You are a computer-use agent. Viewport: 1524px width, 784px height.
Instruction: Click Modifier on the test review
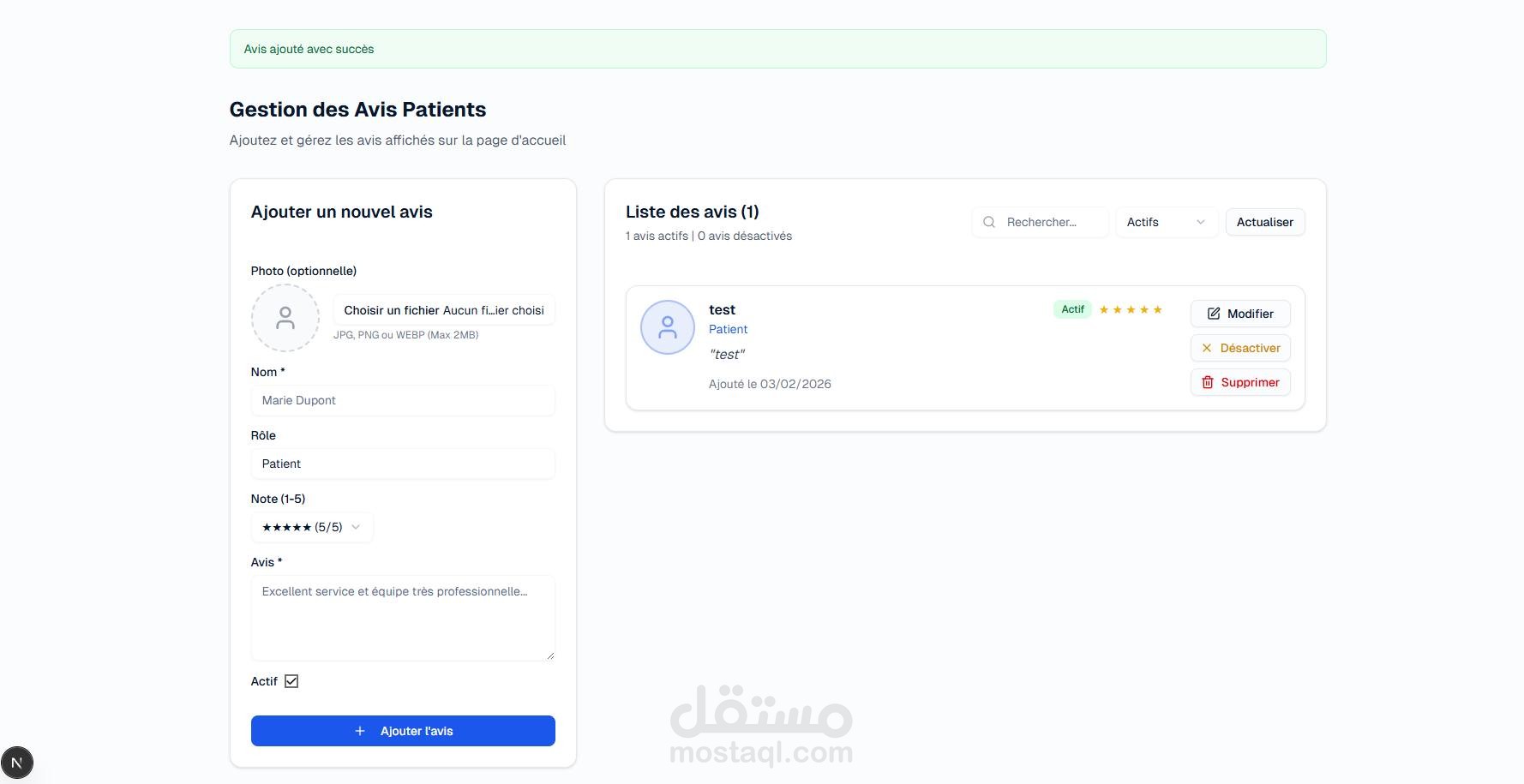tap(1240, 314)
